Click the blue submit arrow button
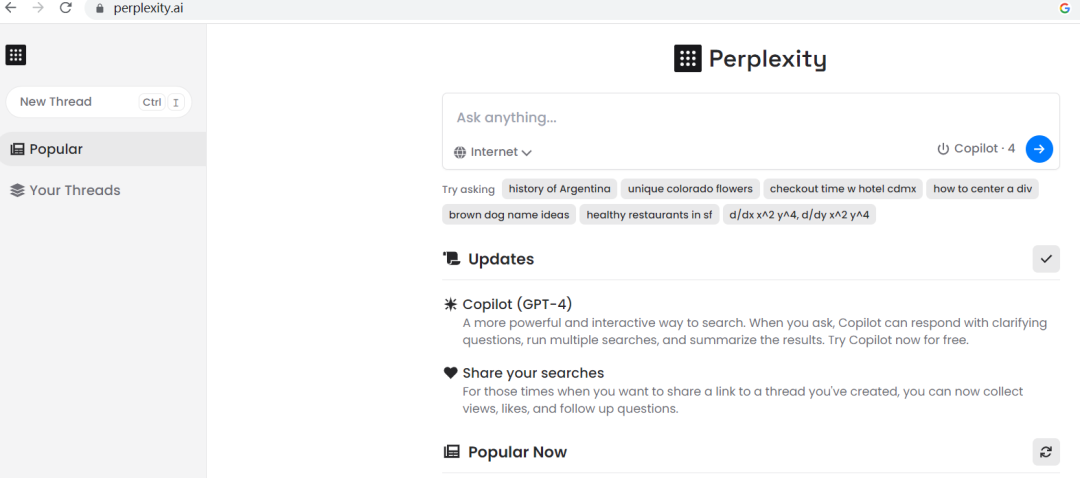This screenshot has width=1080, height=478. point(1039,149)
